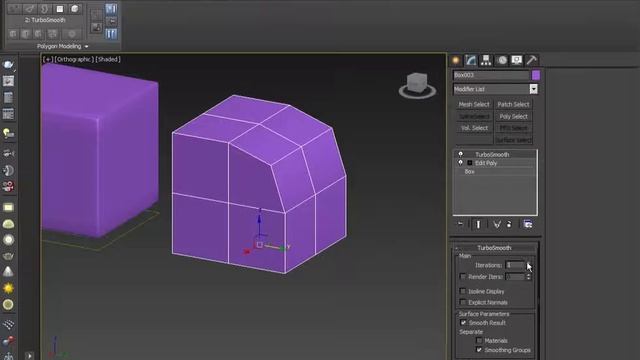Open the Utilities hammer tab

[x=531, y=60]
